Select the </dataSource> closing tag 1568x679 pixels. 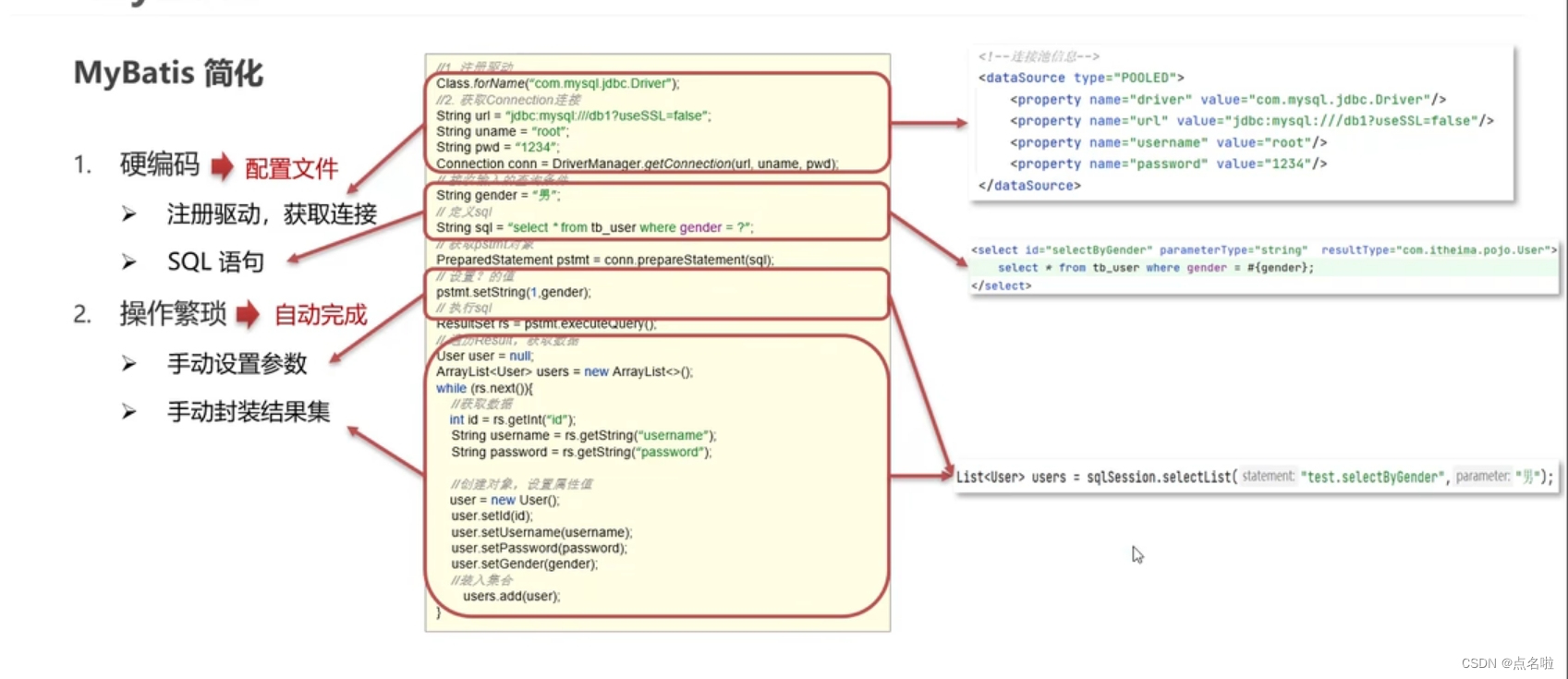click(1029, 186)
